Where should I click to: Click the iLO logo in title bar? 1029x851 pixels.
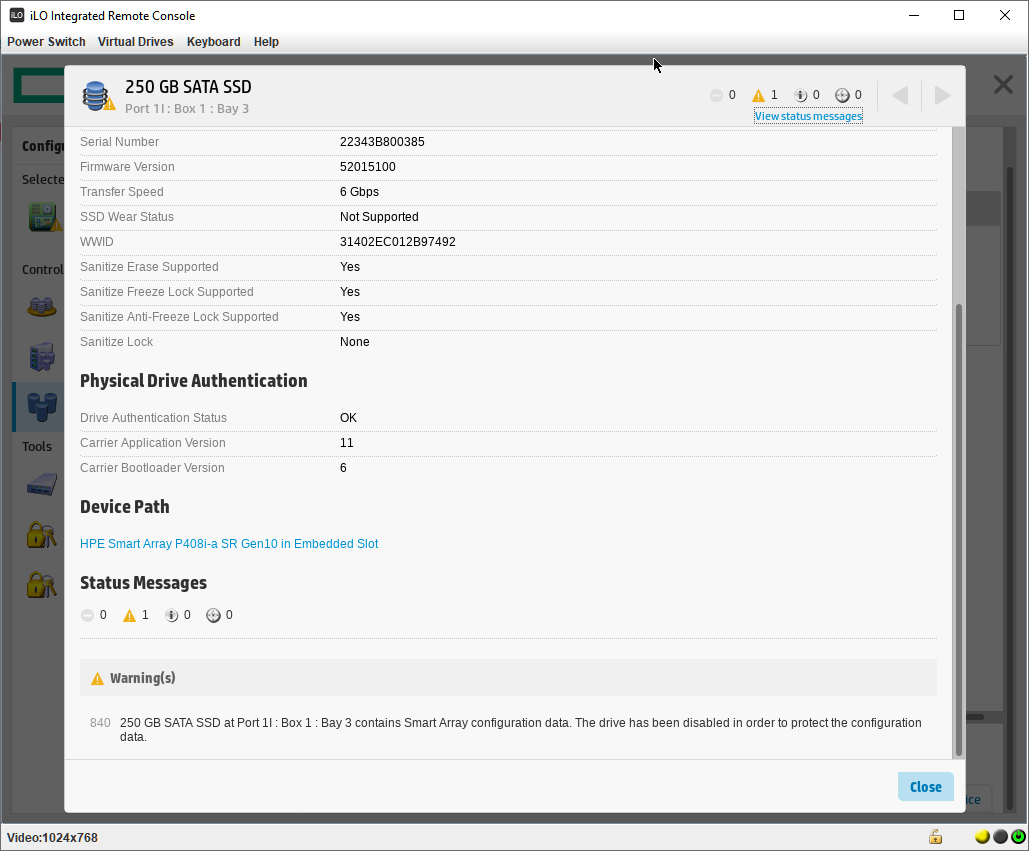click(x=16, y=15)
